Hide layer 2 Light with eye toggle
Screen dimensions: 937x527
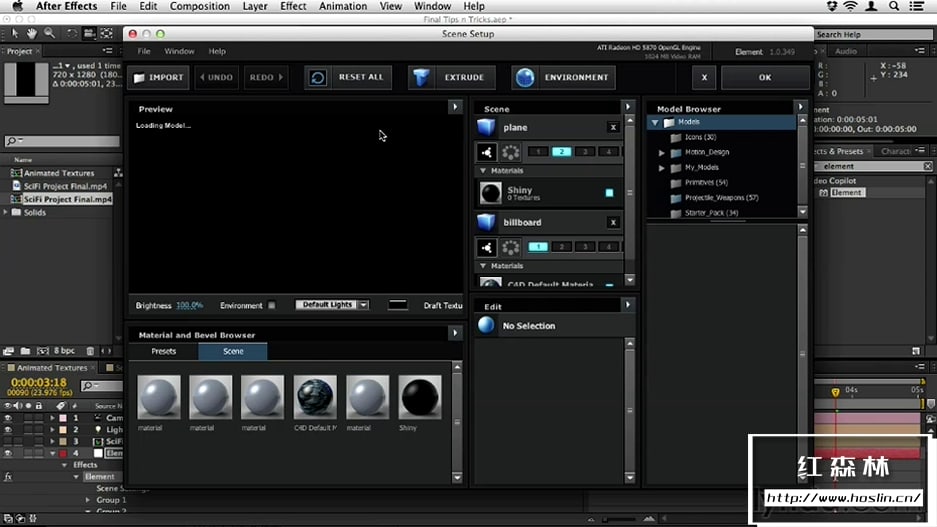tap(8, 430)
